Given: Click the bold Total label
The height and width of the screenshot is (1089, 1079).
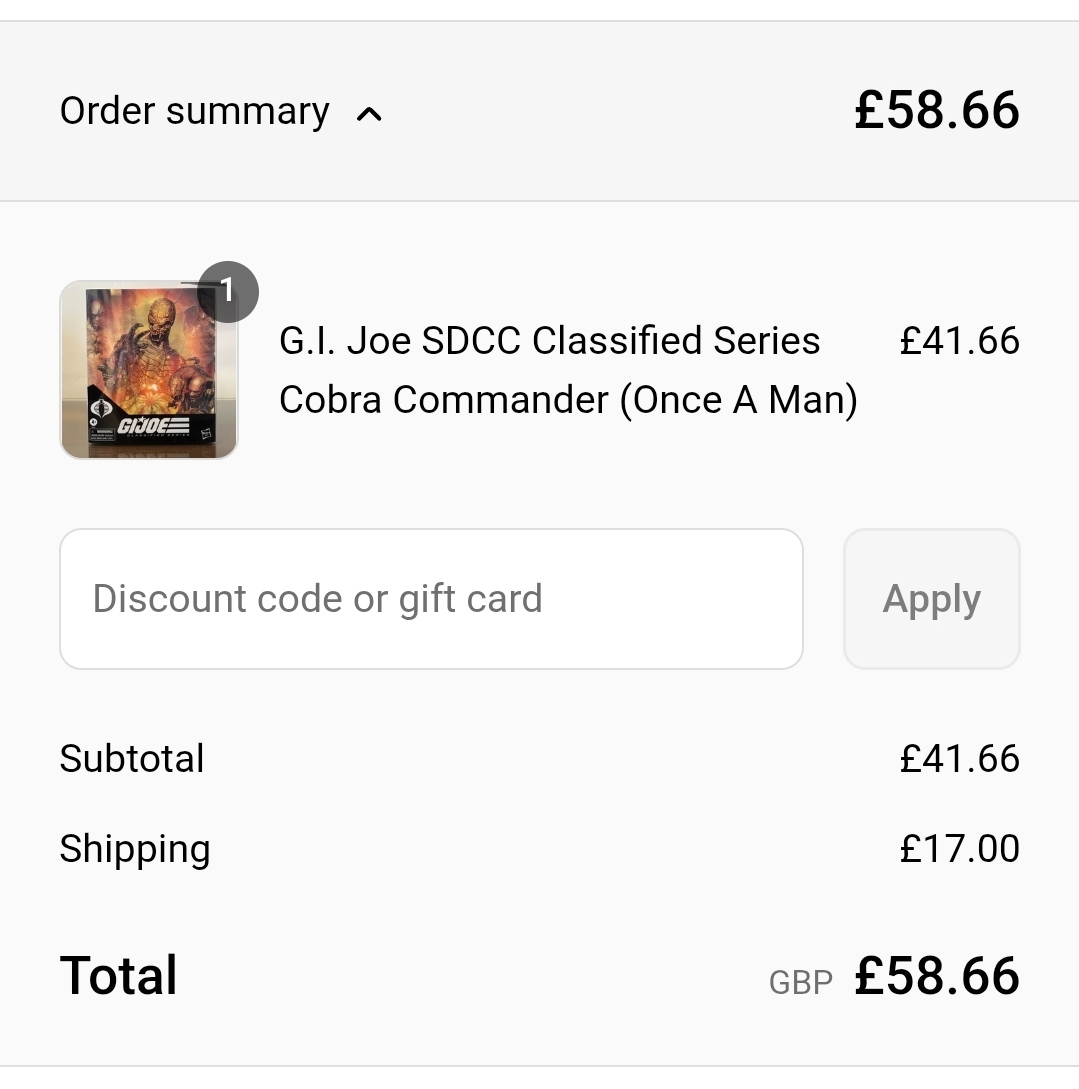Looking at the screenshot, I should tap(119, 976).
